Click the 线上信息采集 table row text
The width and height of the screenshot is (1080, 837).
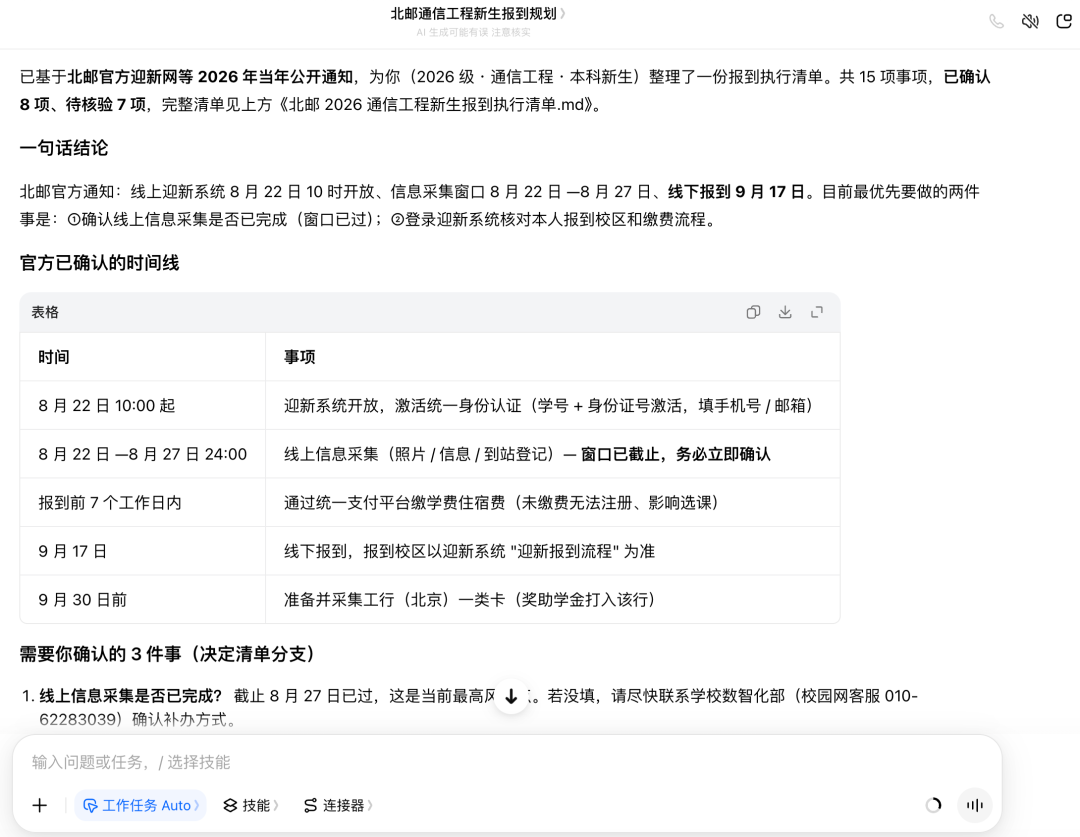click(527, 455)
